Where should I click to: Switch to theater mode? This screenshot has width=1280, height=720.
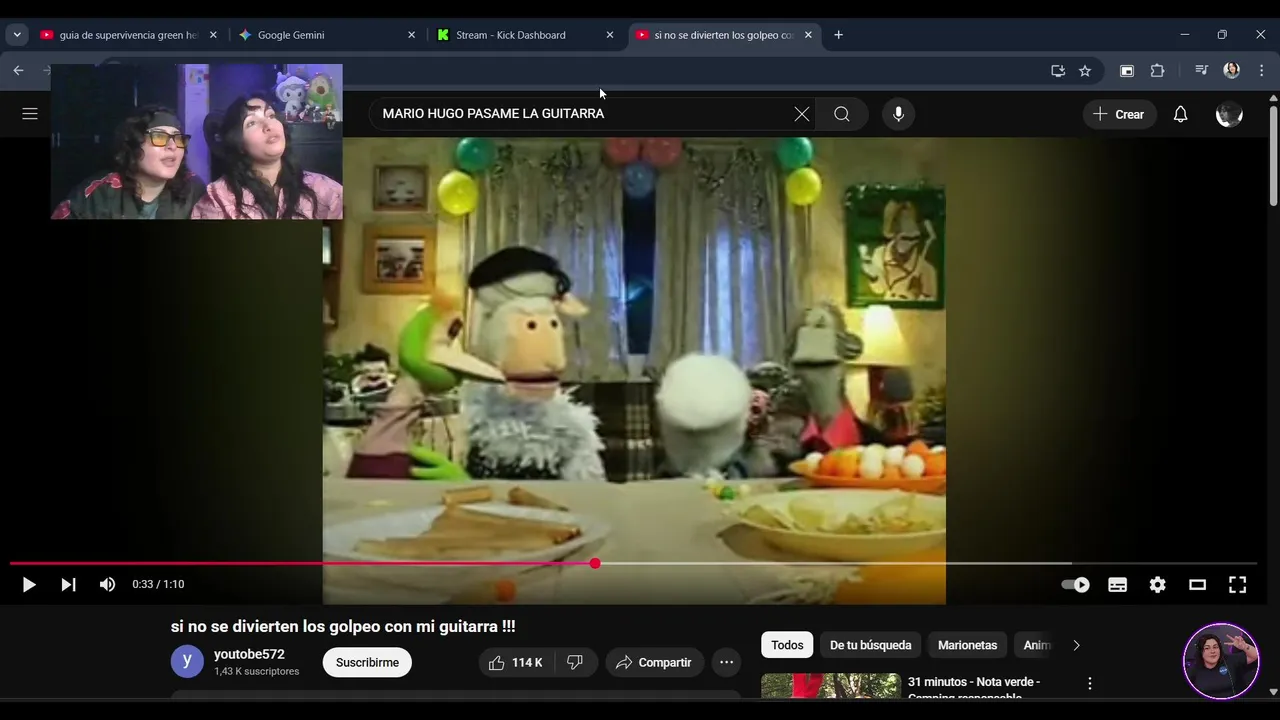(1197, 585)
